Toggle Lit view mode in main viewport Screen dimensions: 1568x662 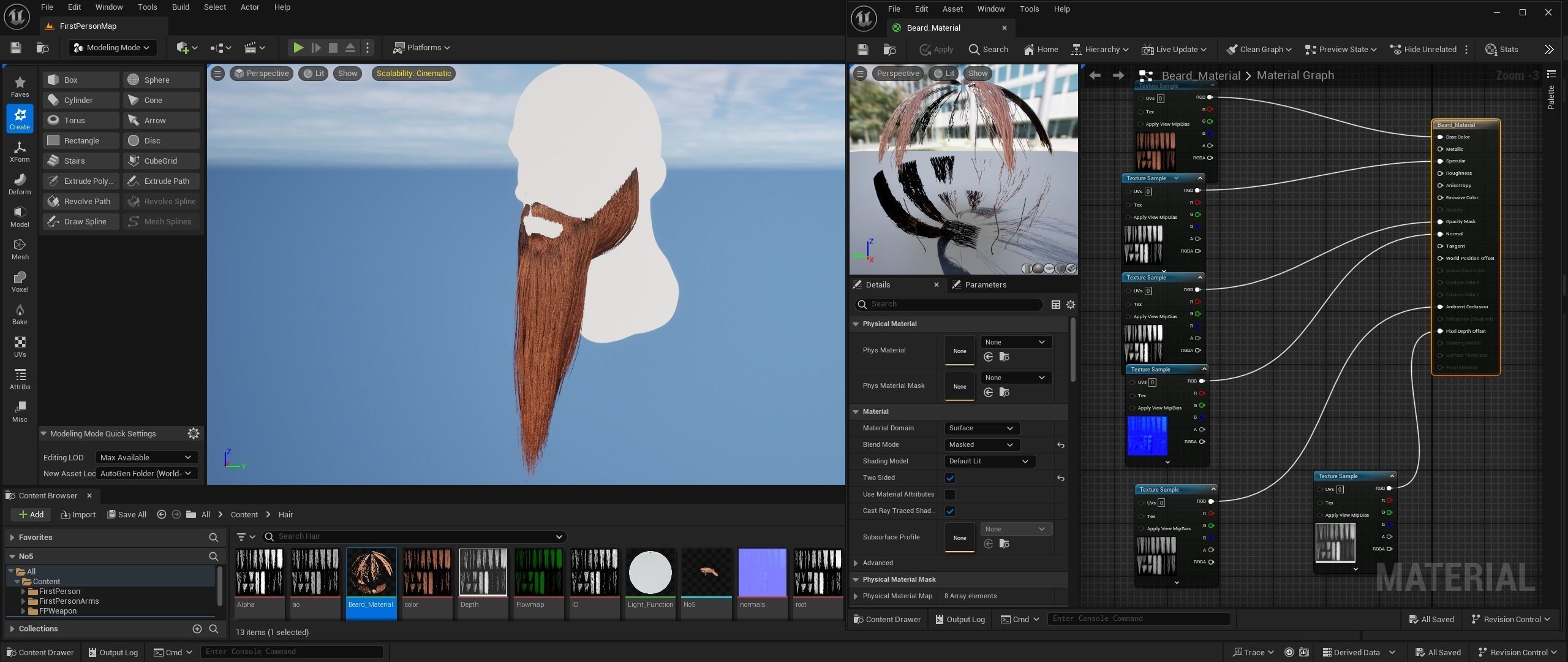pos(314,74)
